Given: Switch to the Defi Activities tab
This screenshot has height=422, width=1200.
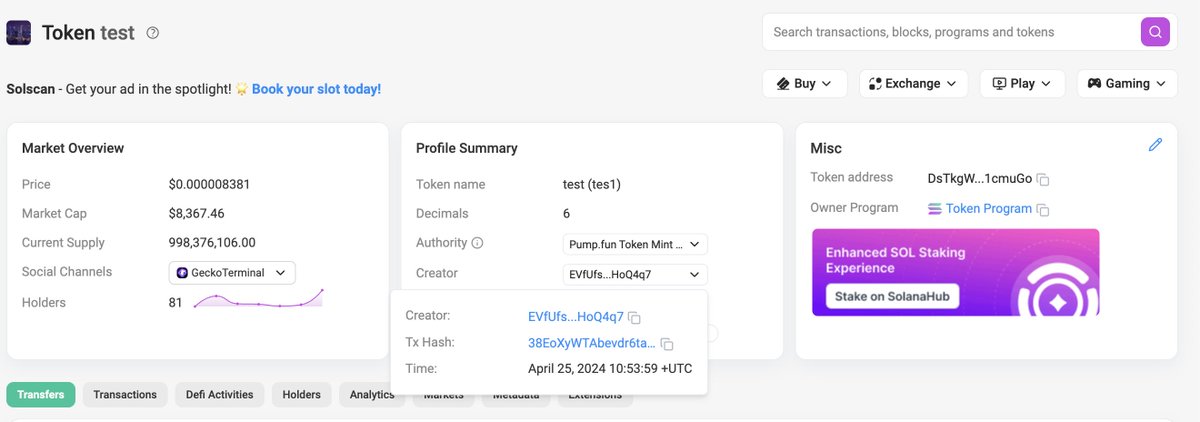Looking at the screenshot, I should (220, 394).
